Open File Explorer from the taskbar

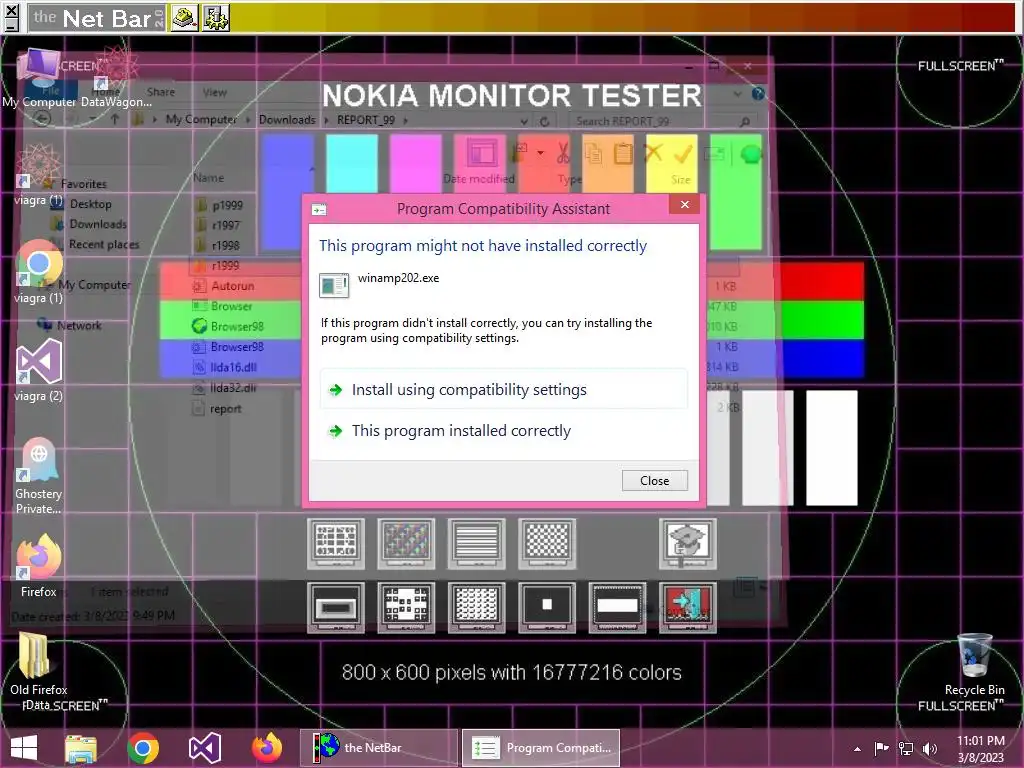(81, 748)
